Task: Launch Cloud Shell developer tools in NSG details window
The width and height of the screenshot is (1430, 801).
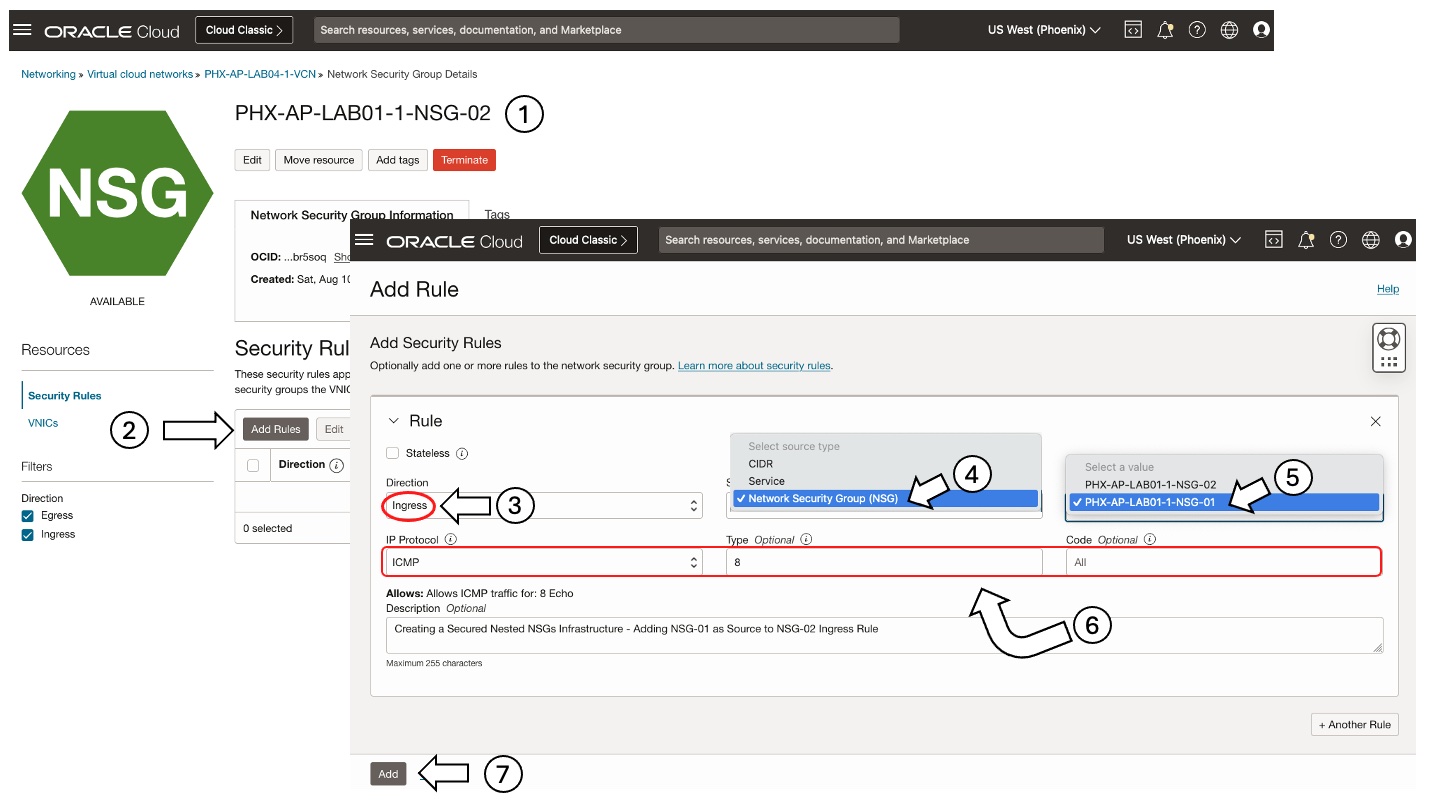Action: (1133, 30)
